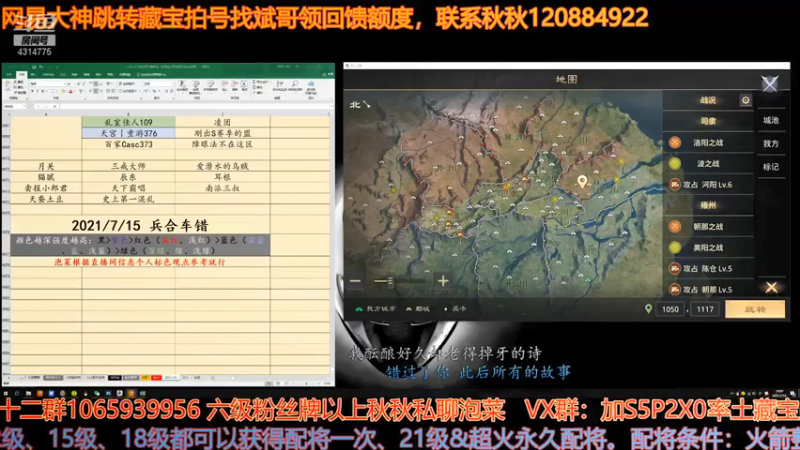
Task: Open File Explorer from taskbar
Action: [x=29, y=393]
